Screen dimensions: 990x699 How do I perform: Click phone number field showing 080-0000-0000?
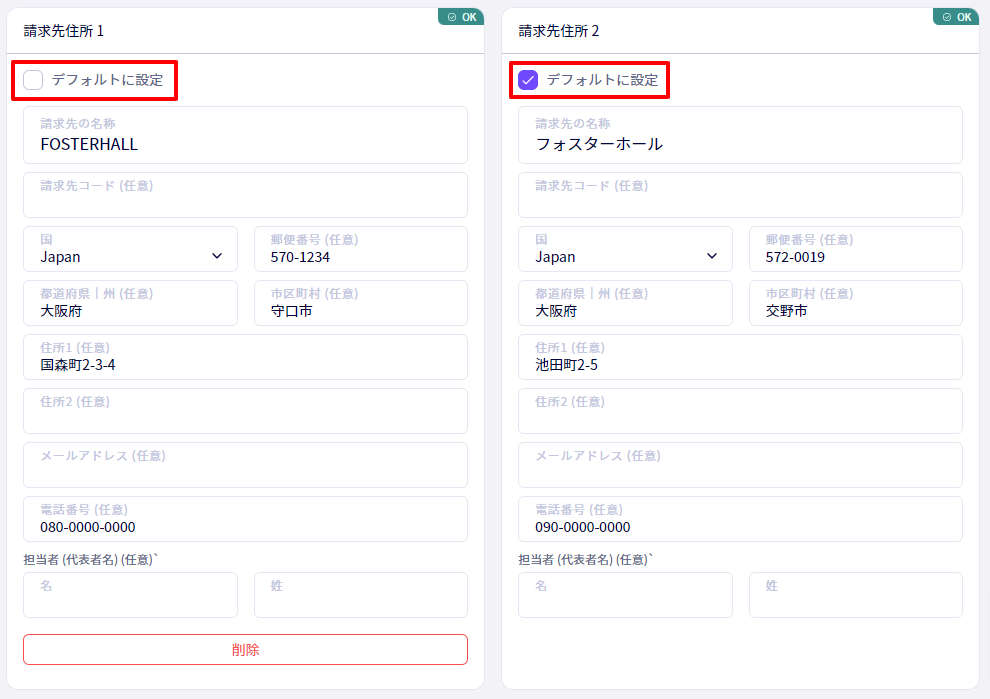click(246, 519)
